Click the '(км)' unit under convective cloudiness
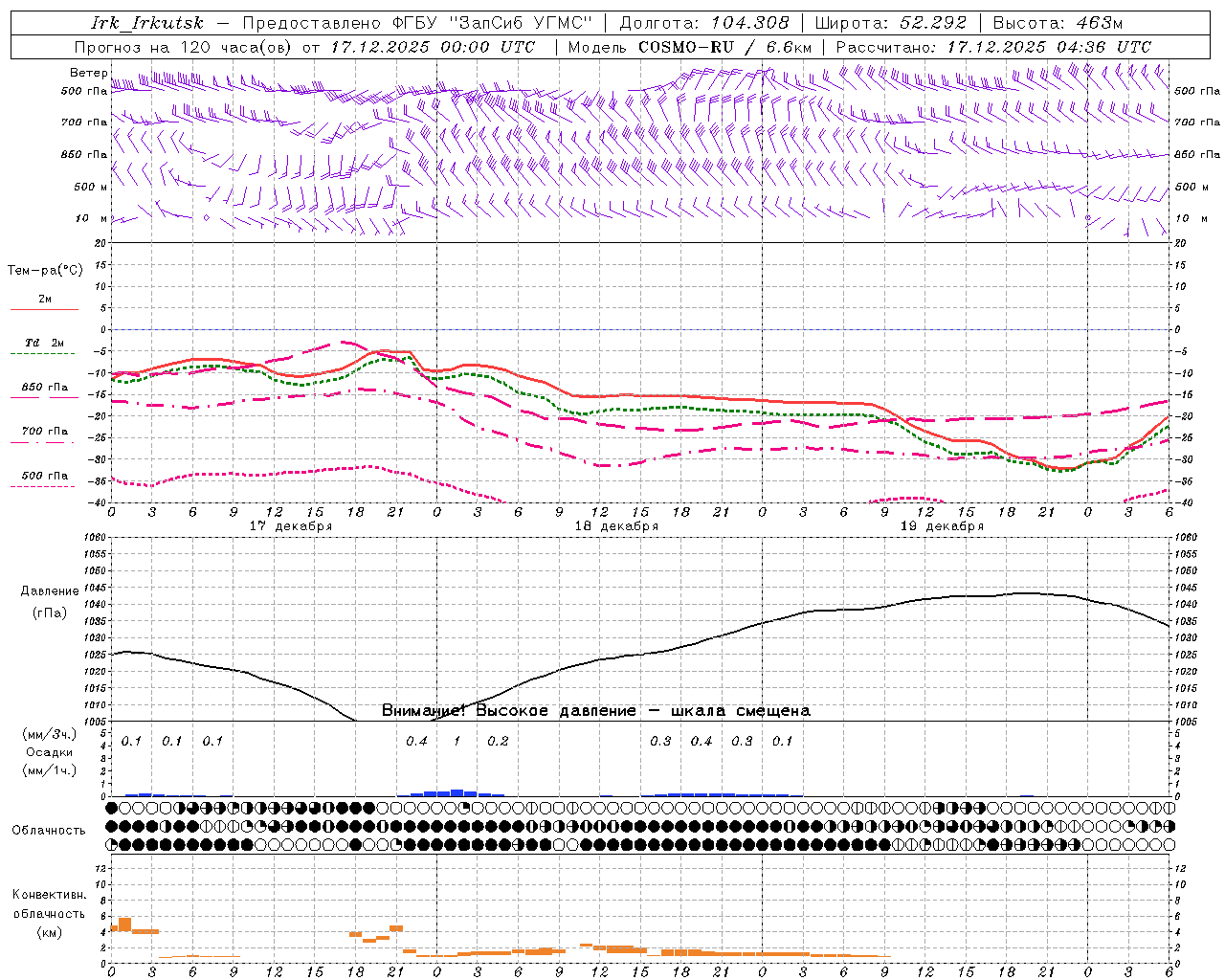 (x=50, y=932)
